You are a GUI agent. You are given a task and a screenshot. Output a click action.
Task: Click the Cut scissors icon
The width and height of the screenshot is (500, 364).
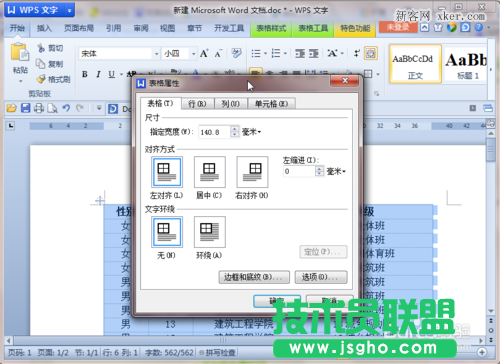41,48
